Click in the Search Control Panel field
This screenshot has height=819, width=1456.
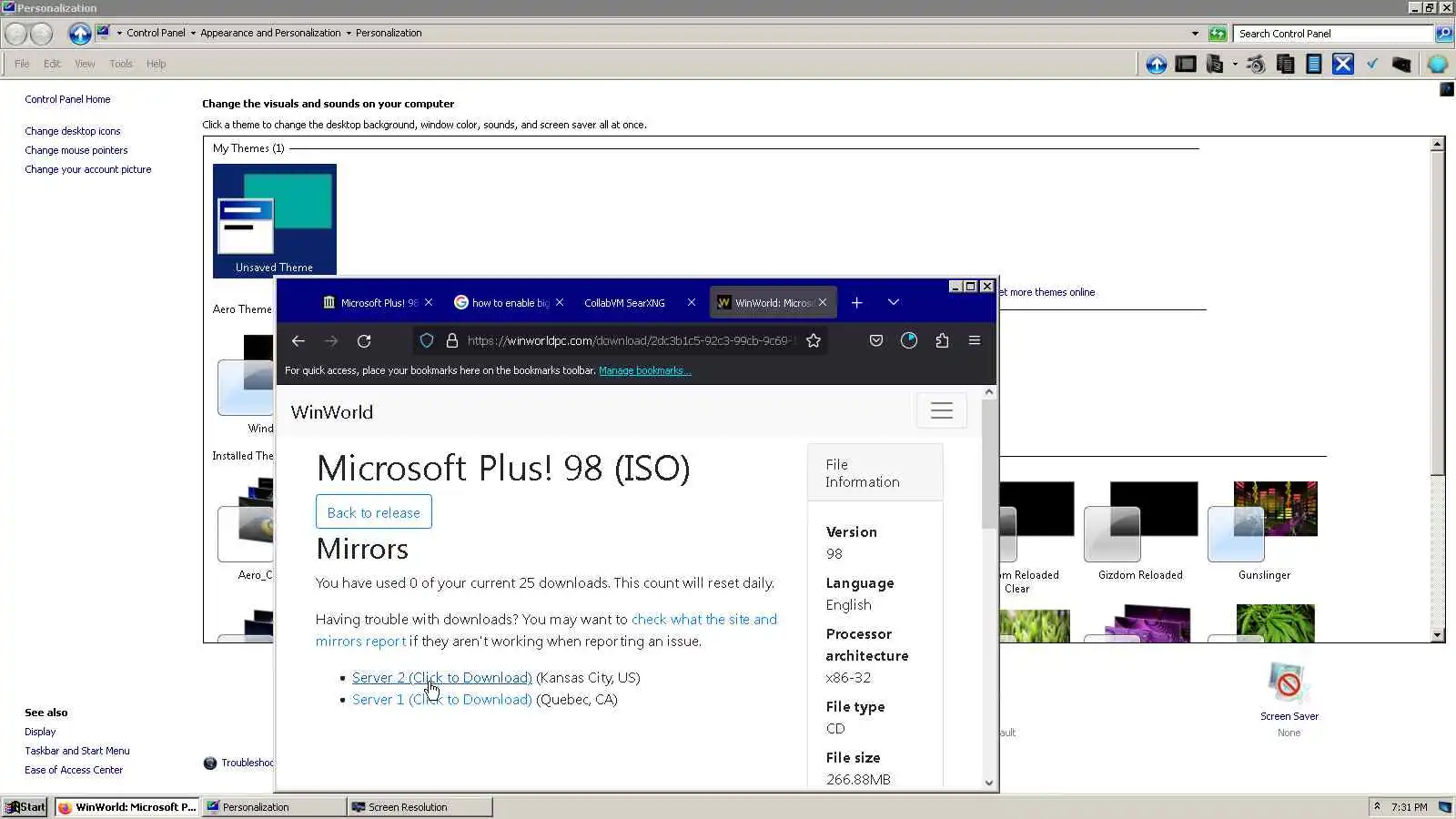click(1333, 34)
